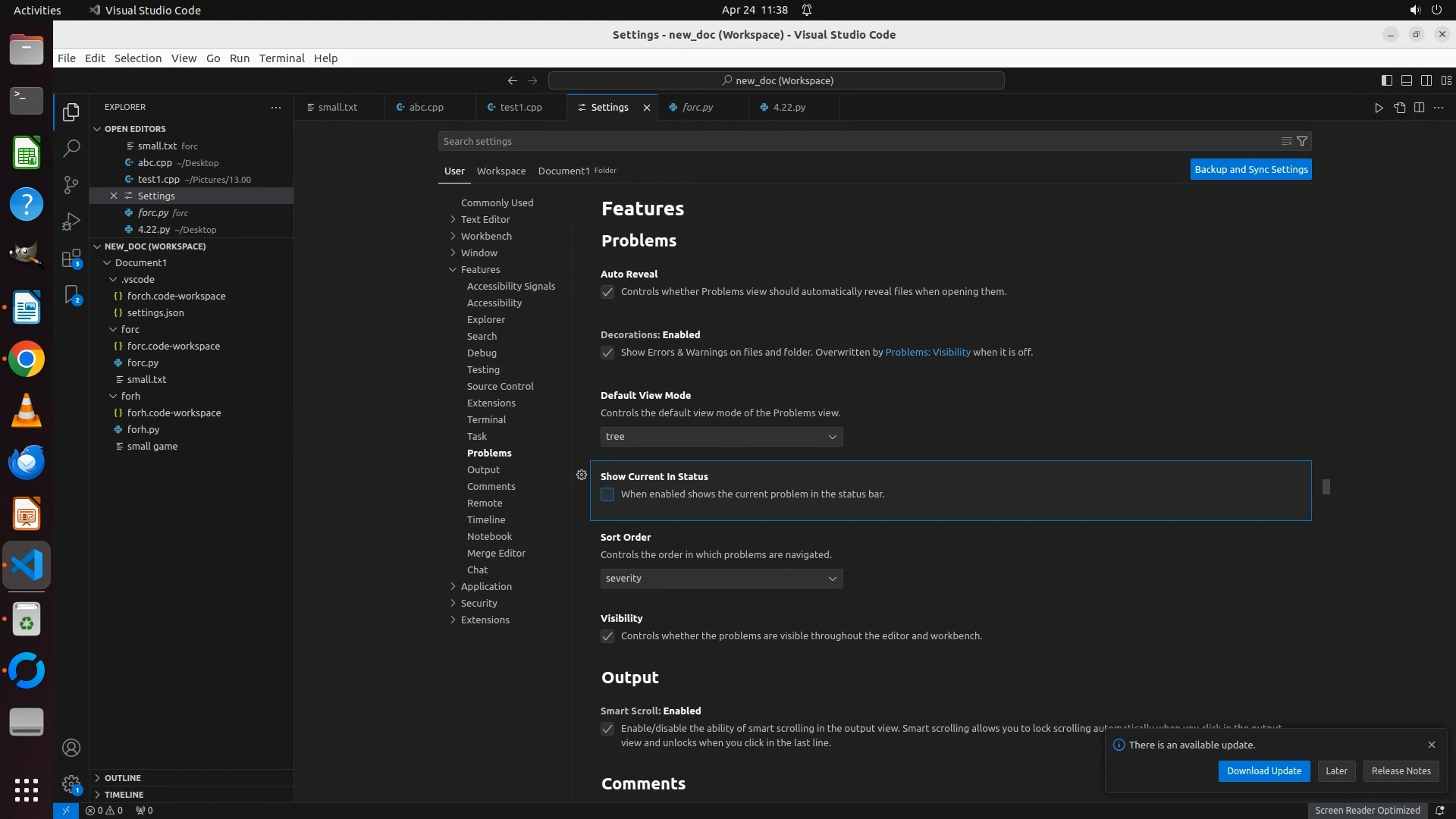
Task: Open Sort Order severity dropdown
Action: [721, 579]
